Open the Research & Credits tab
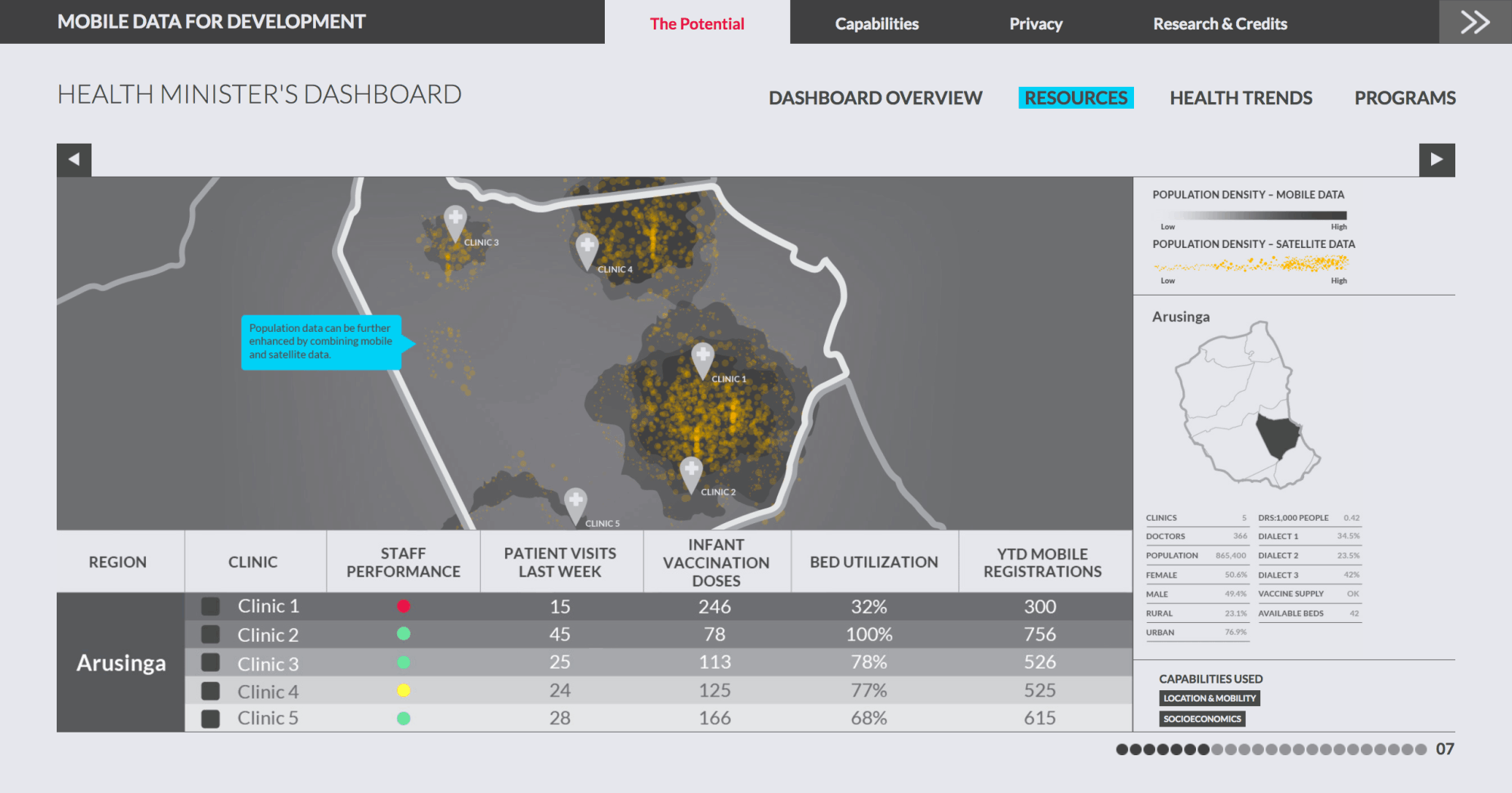This screenshot has width=1512, height=793. 1219,23
